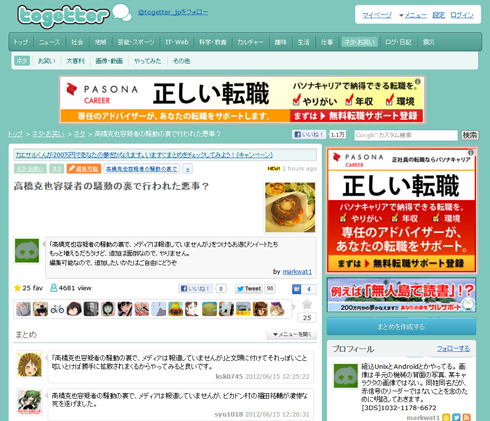Focus the Google カスタム検索 field

[x=406, y=135]
